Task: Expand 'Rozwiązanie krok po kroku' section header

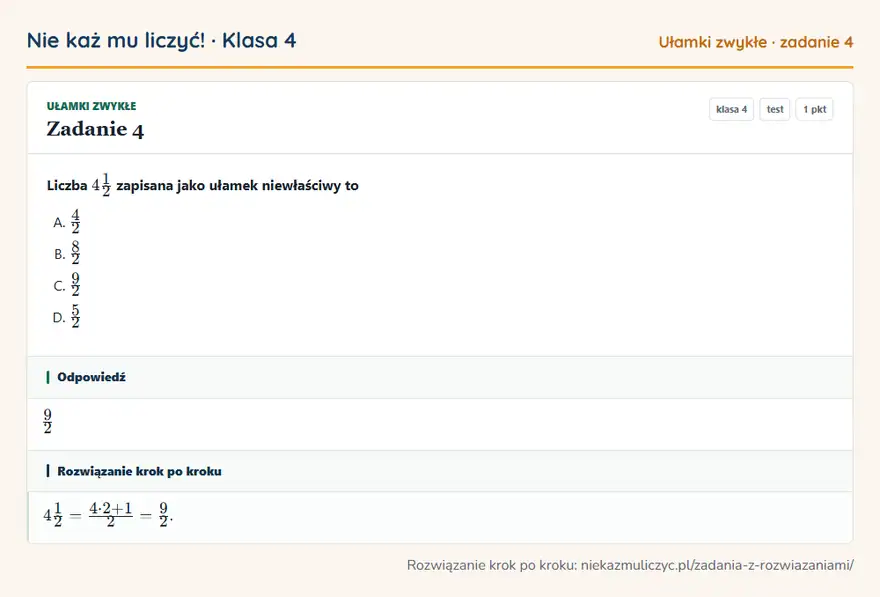Action: pyautogui.click(x=440, y=471)
